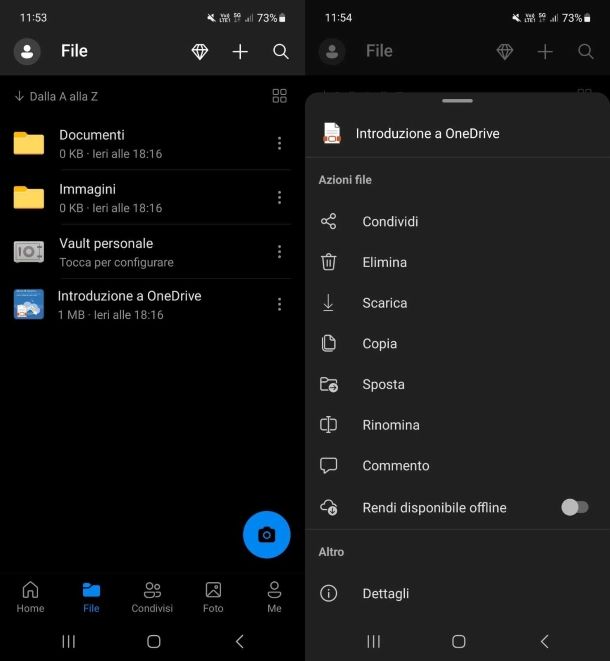Tap the premium diamond icon in left screen
The width and height of the screenshot is (610, 661).
pos(200,51)
